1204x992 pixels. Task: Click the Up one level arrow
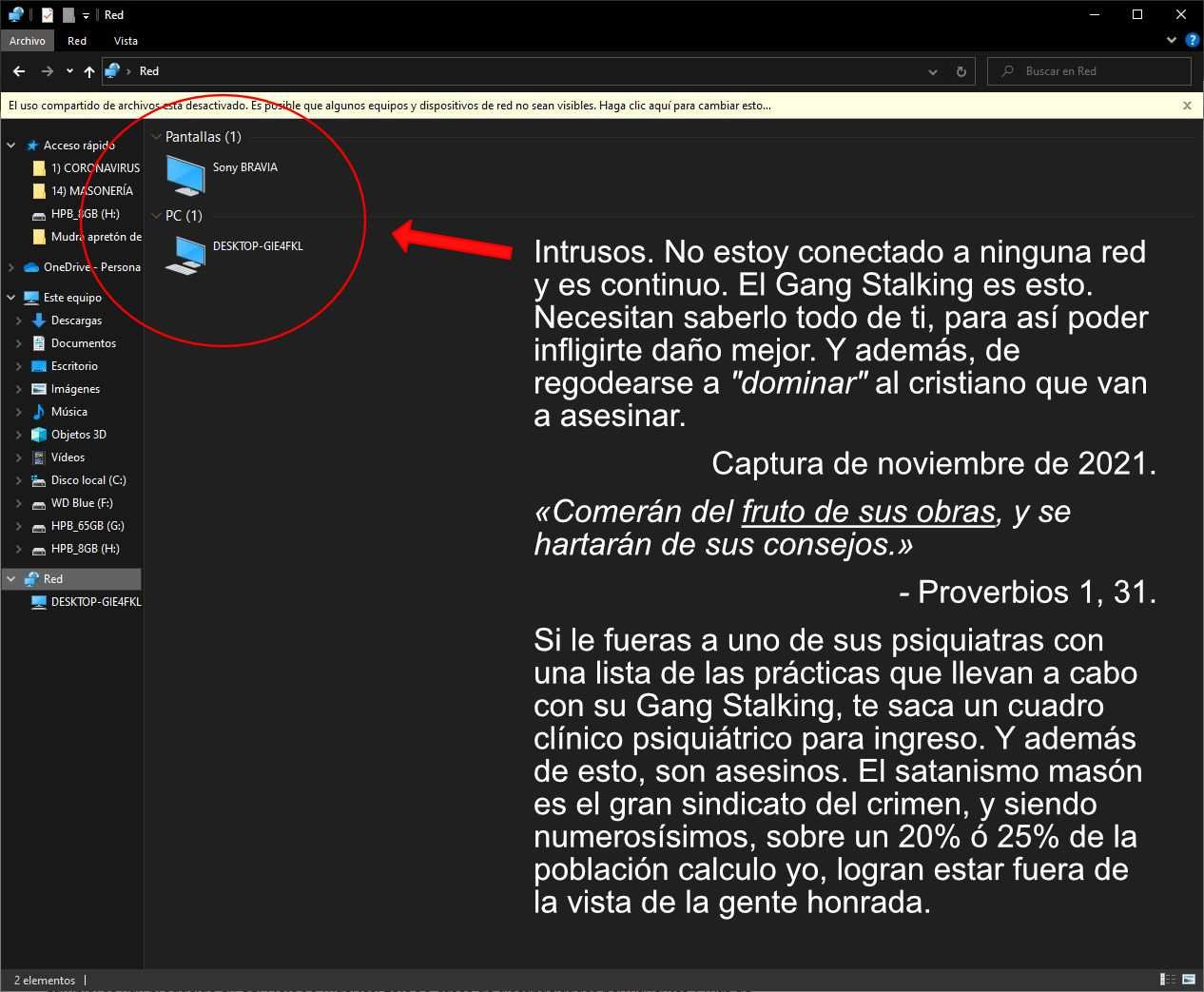pos(89,71)
